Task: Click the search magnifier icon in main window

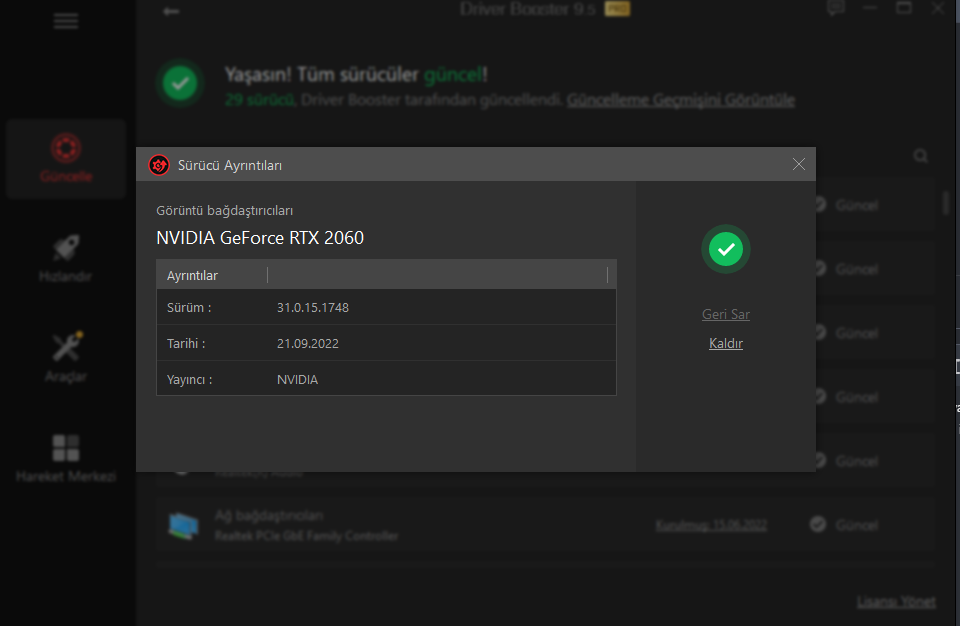Action: (921, 157)
